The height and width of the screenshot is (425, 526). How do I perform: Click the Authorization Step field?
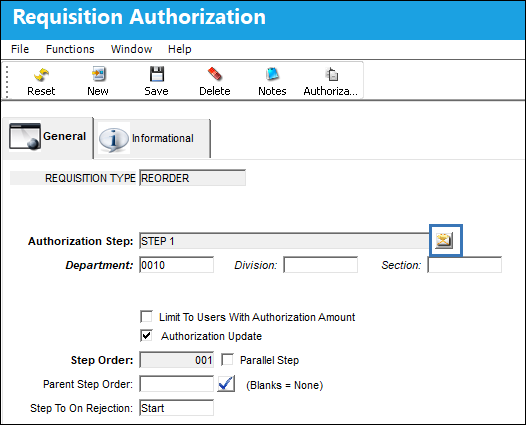tap(284, 241)
